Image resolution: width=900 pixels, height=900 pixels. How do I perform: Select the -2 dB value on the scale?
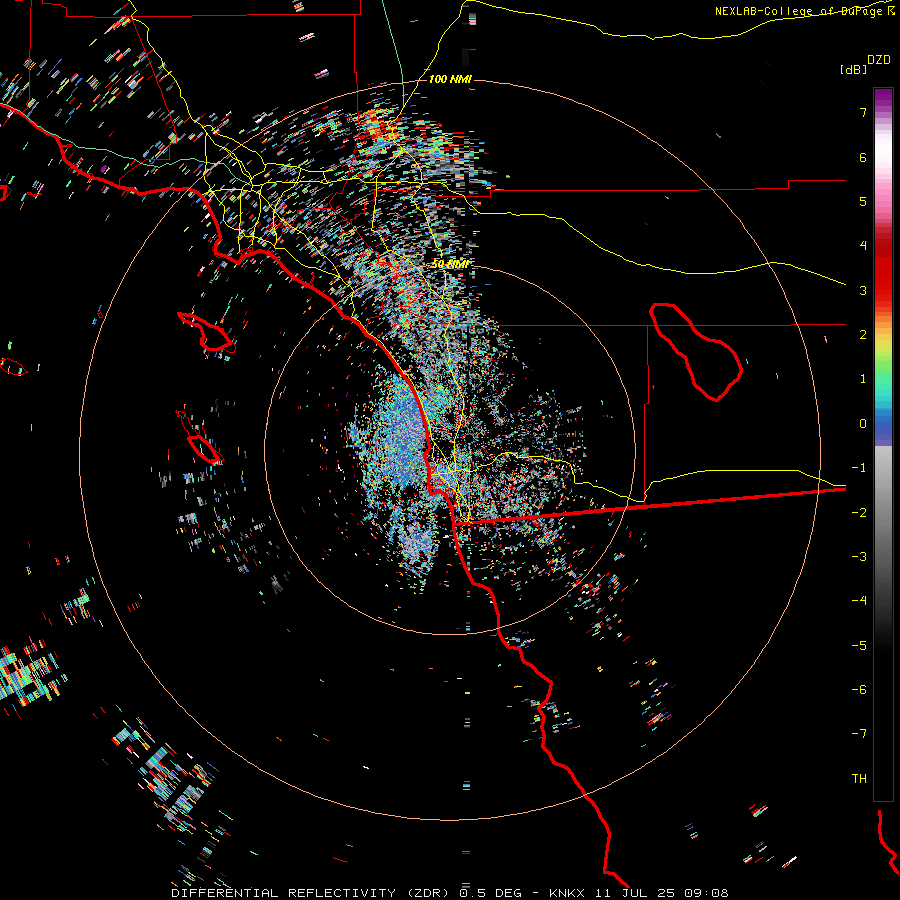tap(859, 513)
